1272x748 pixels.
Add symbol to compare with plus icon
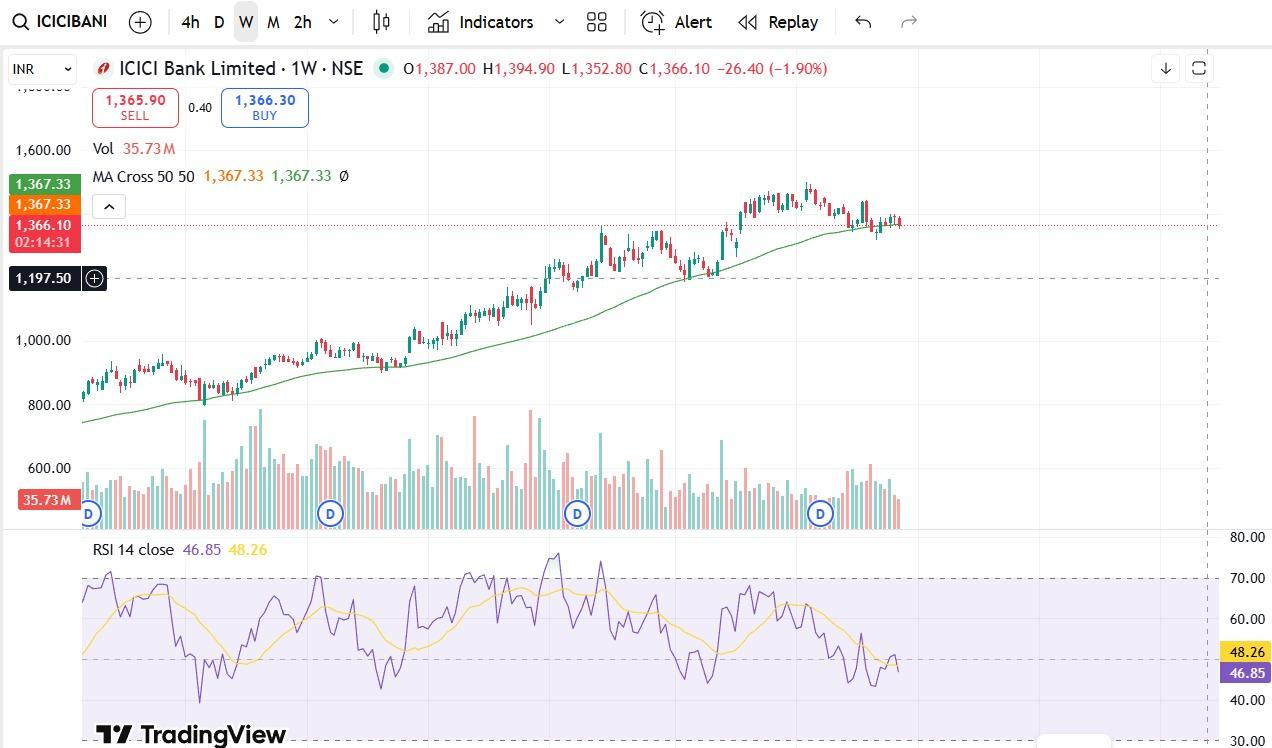(141, 22)
